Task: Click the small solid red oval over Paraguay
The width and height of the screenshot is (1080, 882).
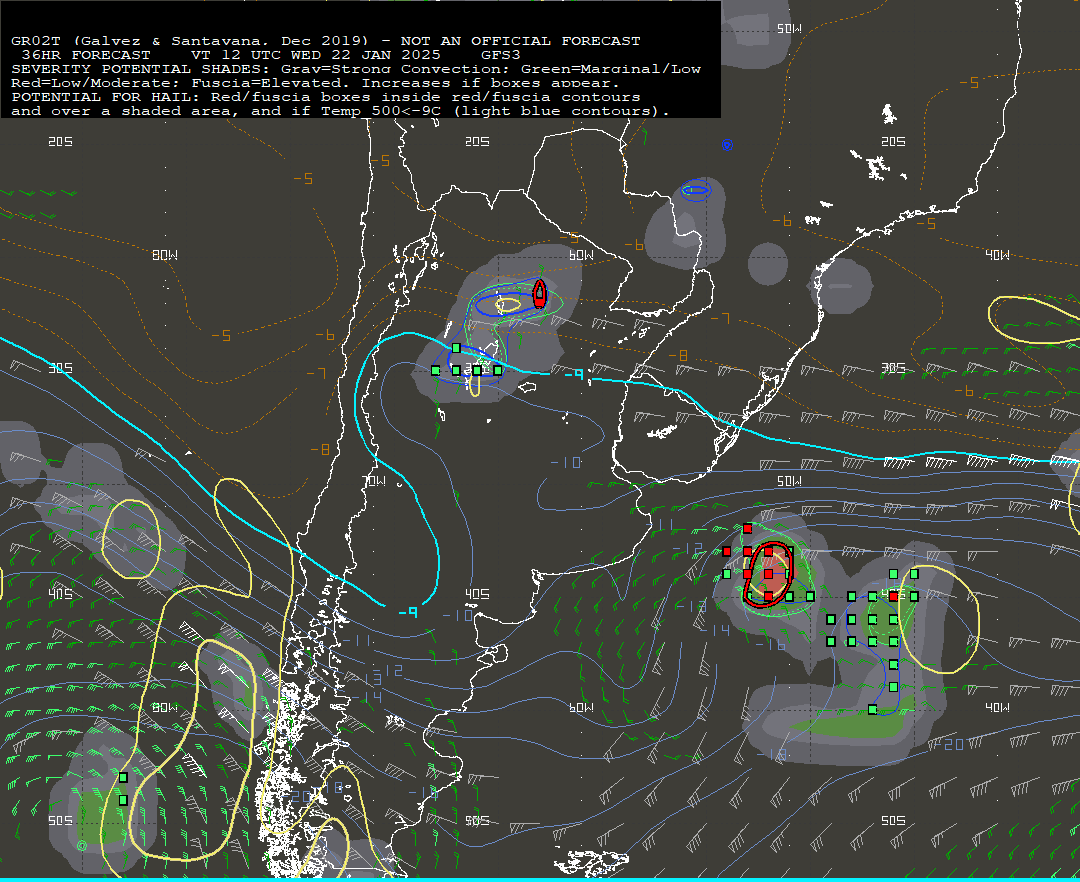Action: pyautogui.click(x=540, y=294)
